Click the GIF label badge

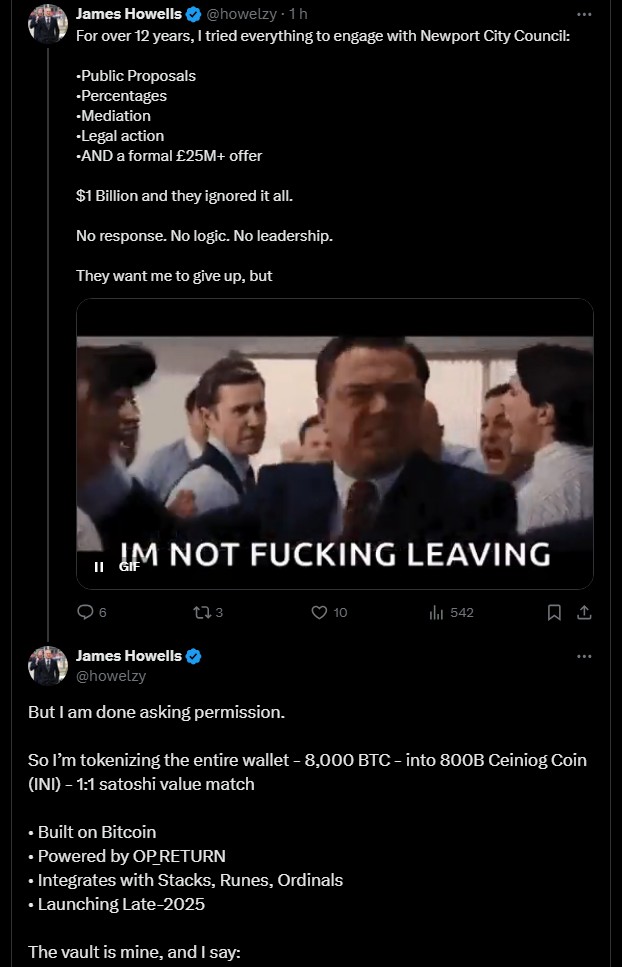pos(129,567)
